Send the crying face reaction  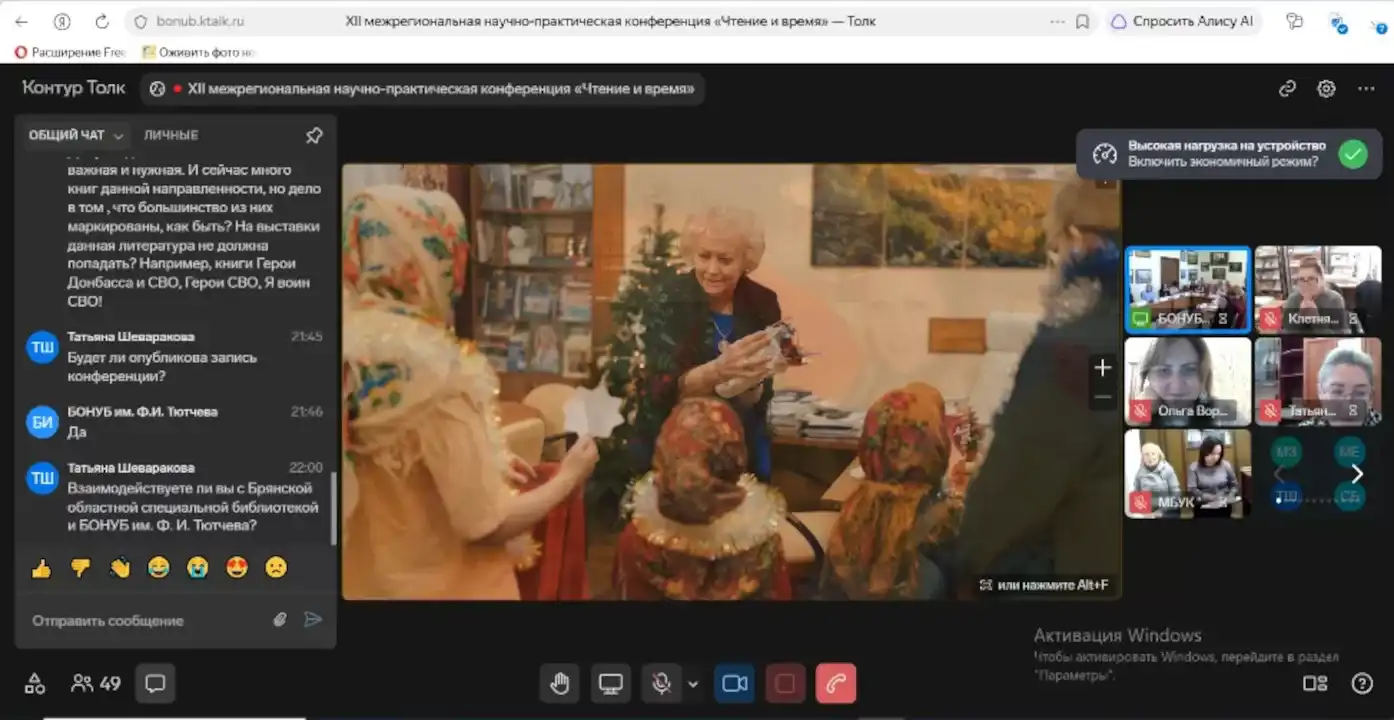point(198,568)
